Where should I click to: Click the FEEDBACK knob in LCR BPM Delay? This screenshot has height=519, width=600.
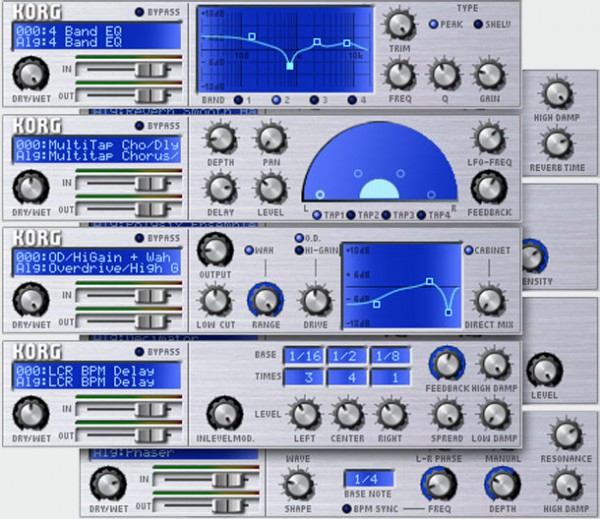pyautogui.click(x=447, y=364)
